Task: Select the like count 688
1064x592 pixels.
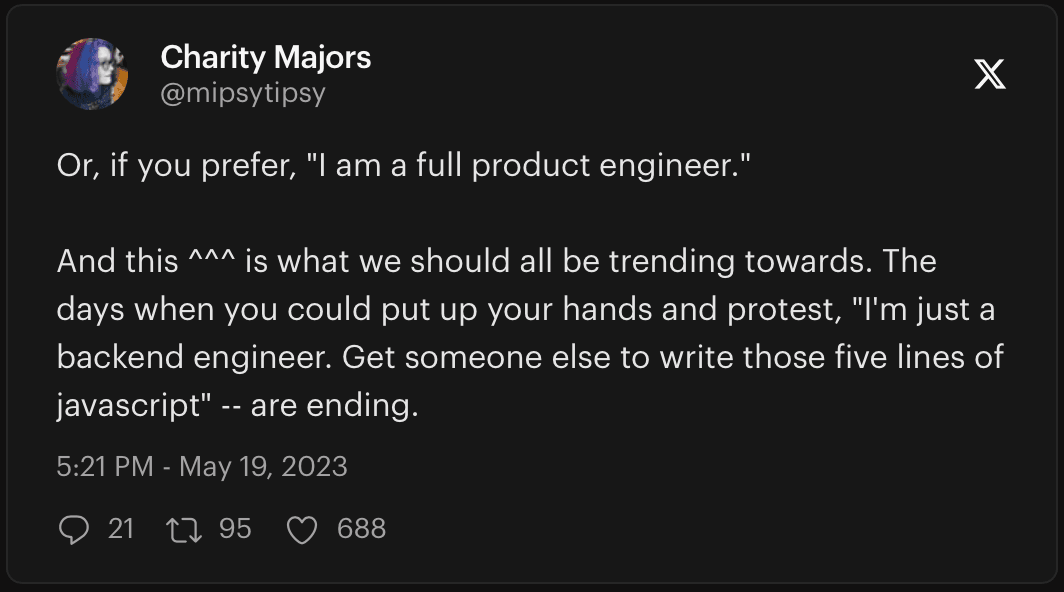Action: [362, 529]
